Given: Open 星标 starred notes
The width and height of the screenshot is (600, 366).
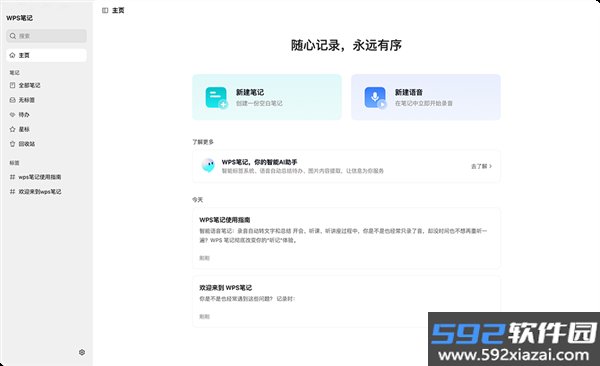Looking at the screenshot, I should (24, 129).
